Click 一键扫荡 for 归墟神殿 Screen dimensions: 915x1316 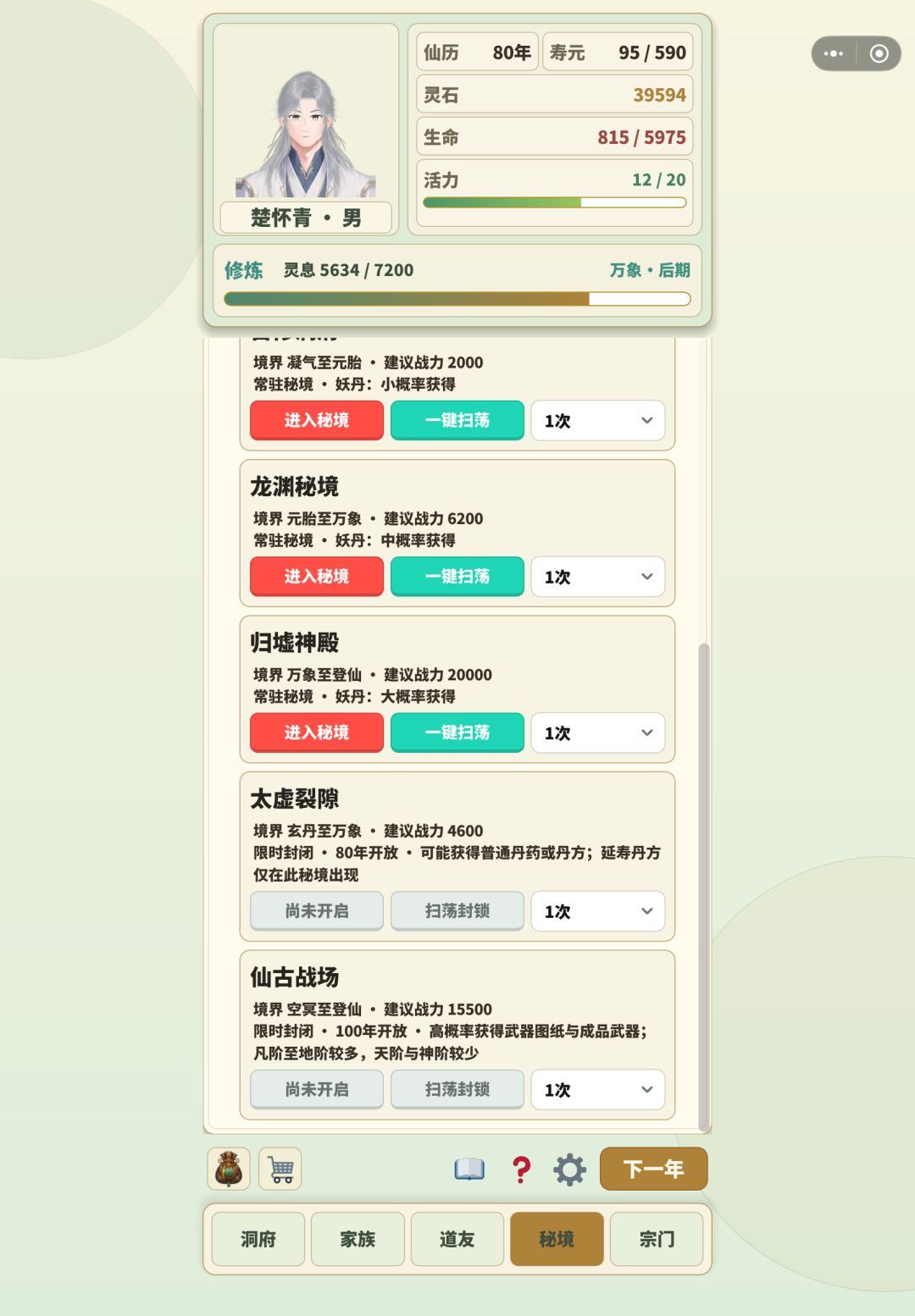[457, 732]
